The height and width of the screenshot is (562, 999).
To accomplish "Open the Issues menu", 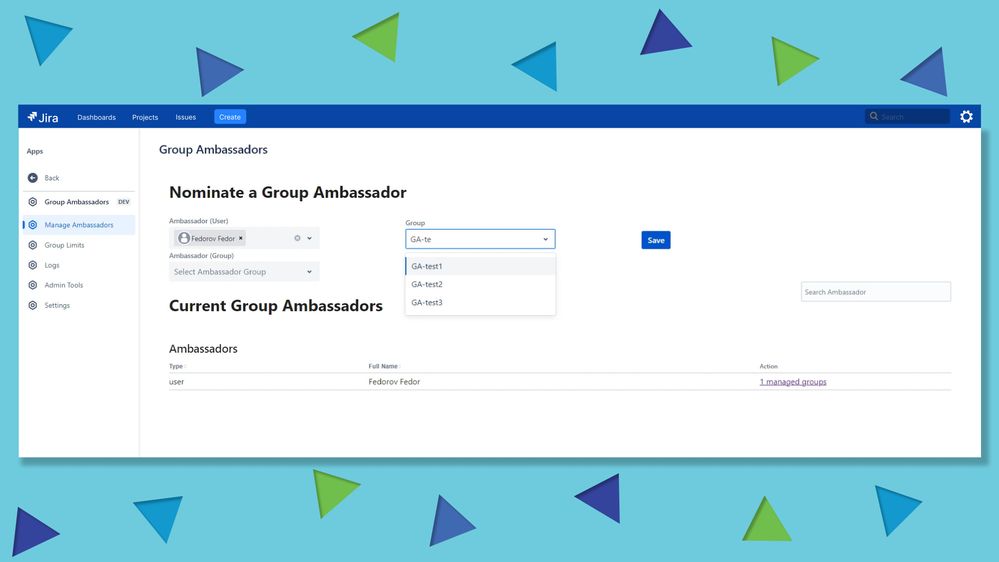I will [185, 117].
